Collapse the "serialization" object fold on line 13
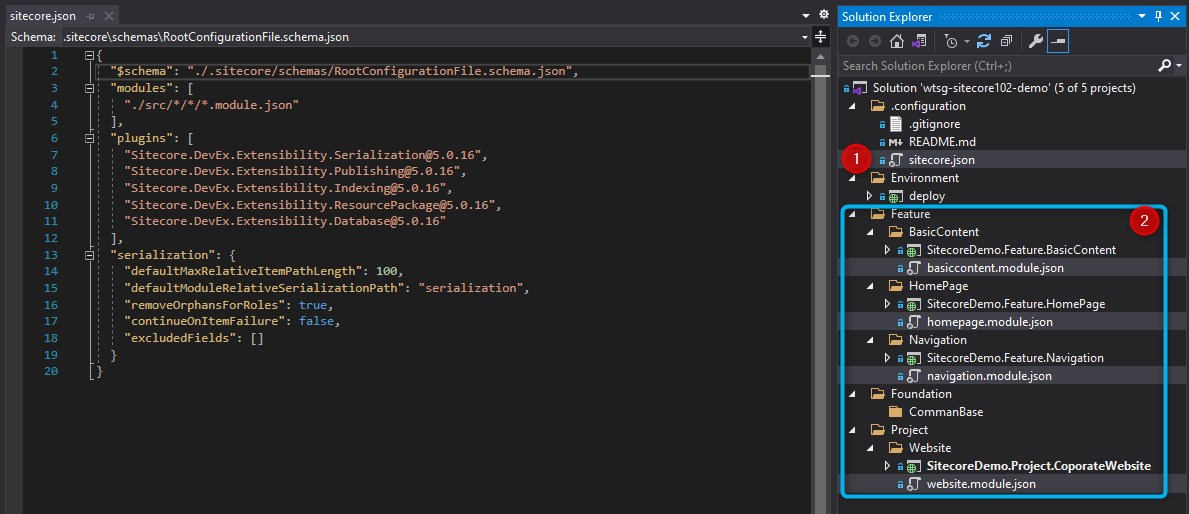 [x=90, y=255]
